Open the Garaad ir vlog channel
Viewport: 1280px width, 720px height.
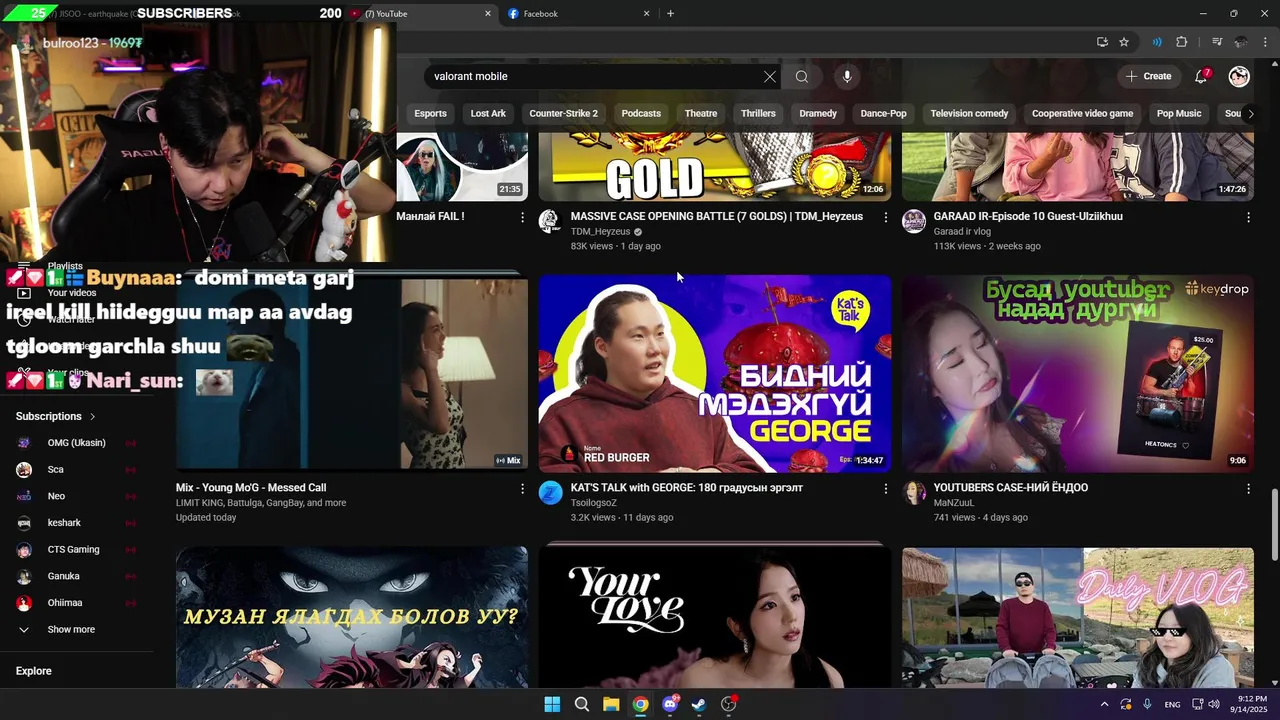point(962,232)
